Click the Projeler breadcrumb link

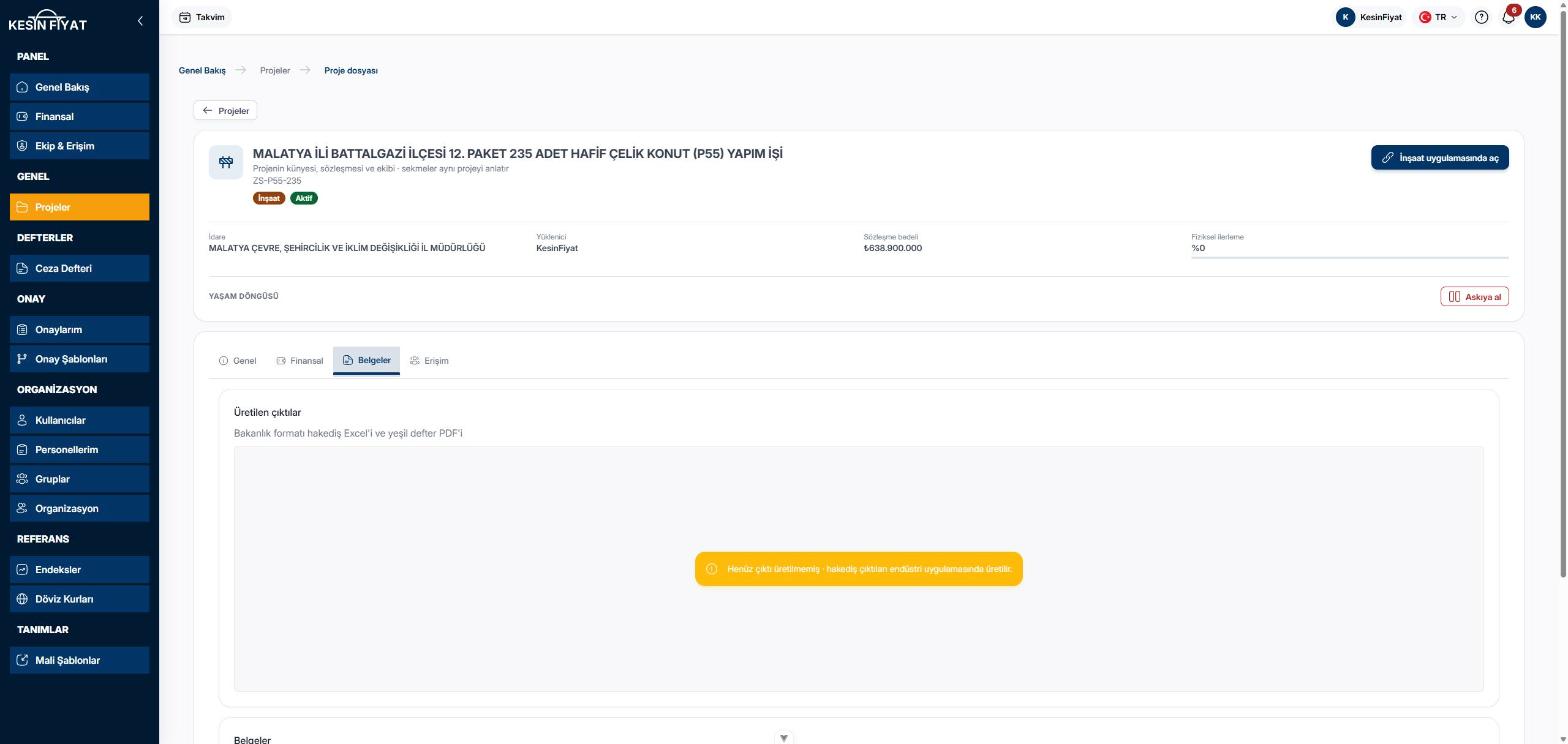click(275, 71)
